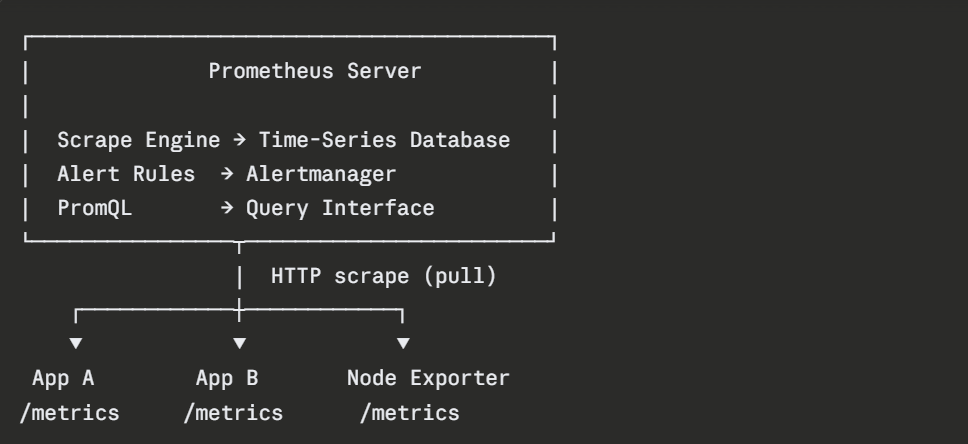Select the App B label
The height and width of the screenshot is (444, 968).
pos(233,379)
